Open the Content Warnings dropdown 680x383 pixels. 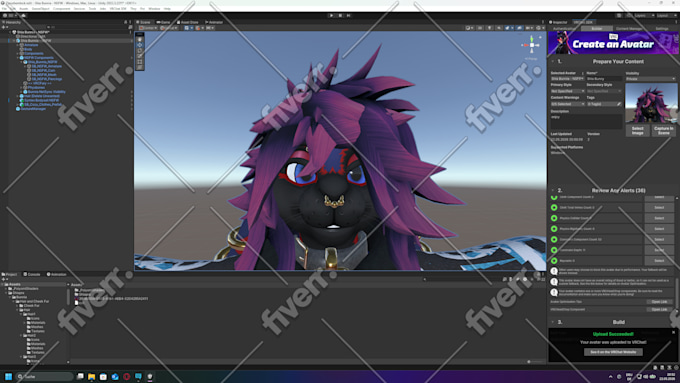(568, 104)
